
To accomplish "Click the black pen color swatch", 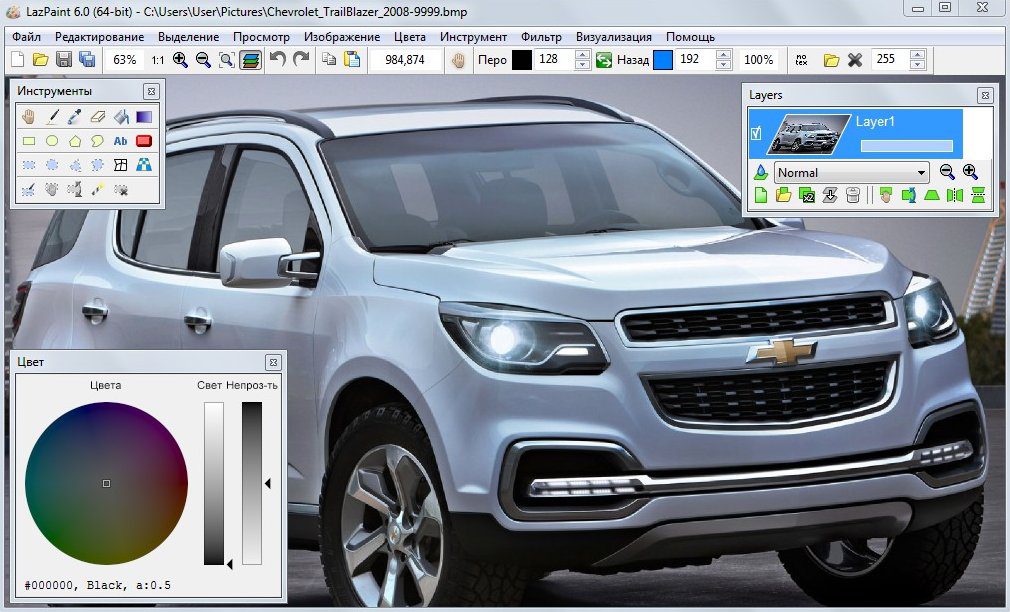I will tap(522, 60).
